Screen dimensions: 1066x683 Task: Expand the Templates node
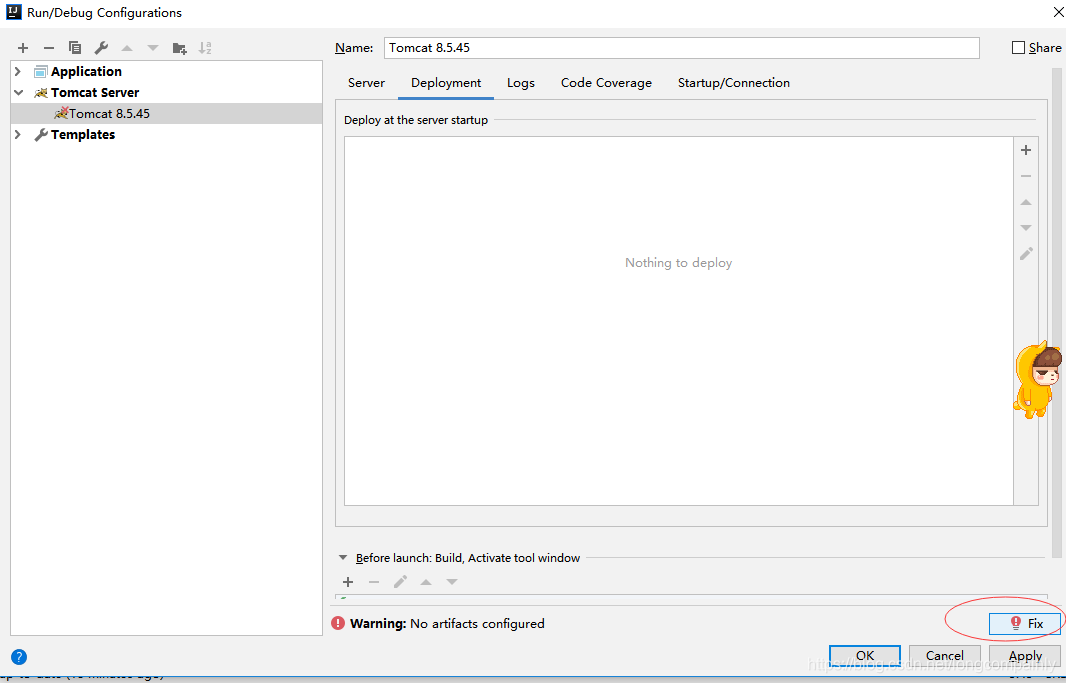point(18,135)
